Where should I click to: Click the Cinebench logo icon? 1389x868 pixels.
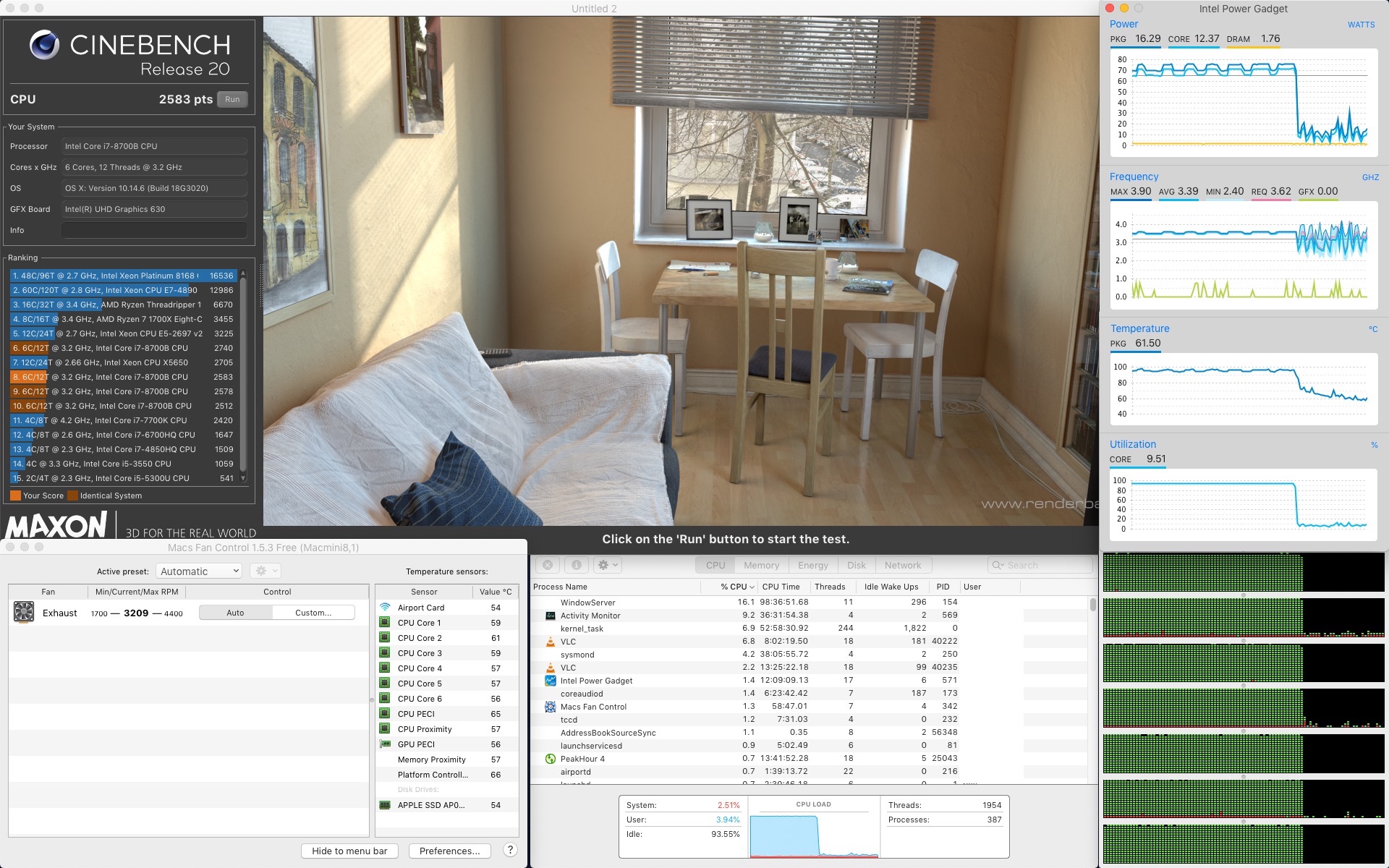click(44, 45)
